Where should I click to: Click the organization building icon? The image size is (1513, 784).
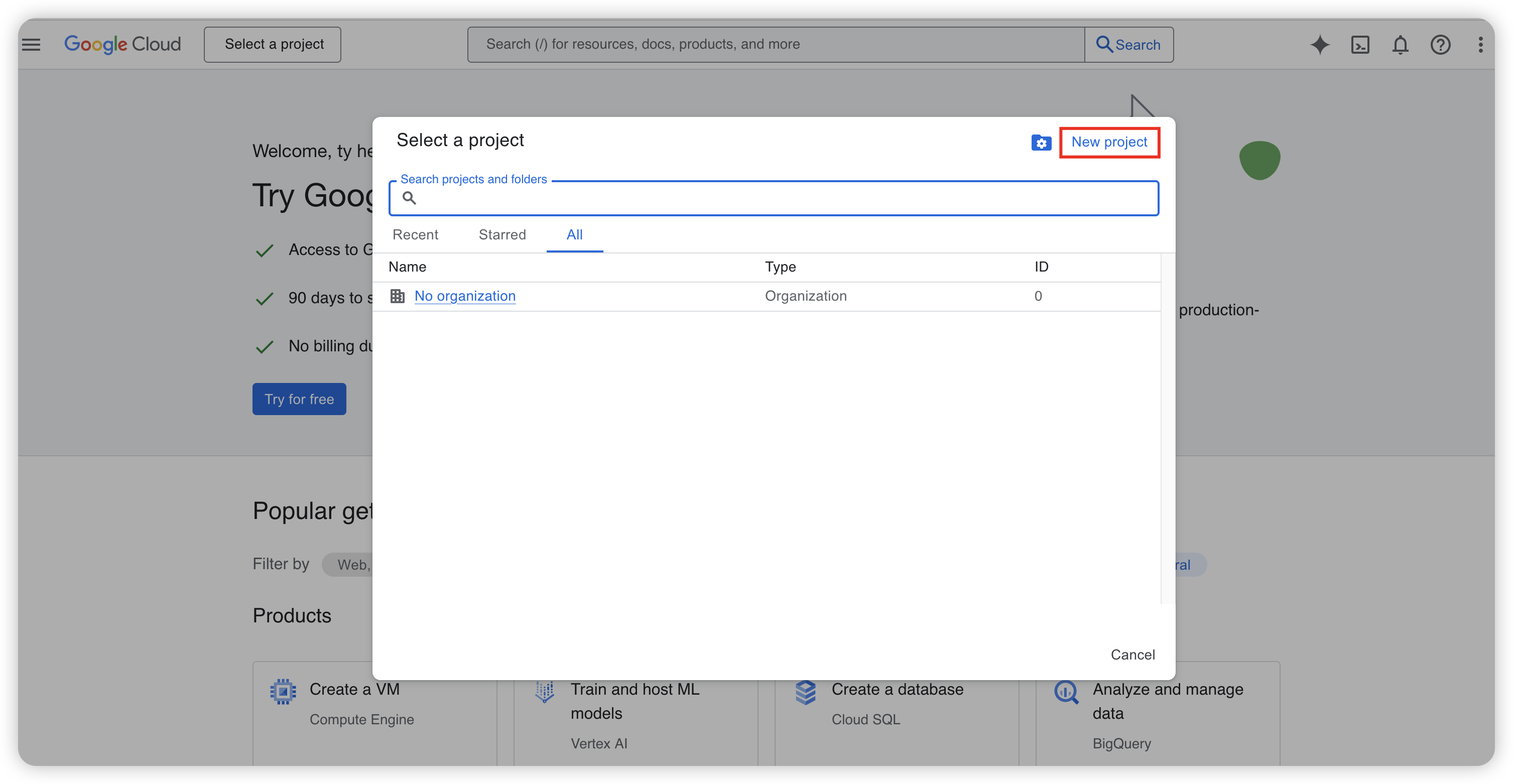pos(398,296)
